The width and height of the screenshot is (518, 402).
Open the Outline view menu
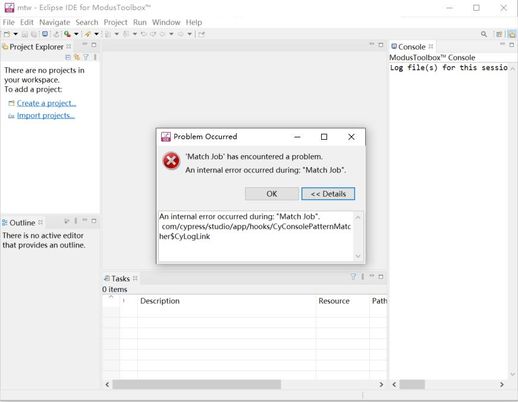point(76,221)
